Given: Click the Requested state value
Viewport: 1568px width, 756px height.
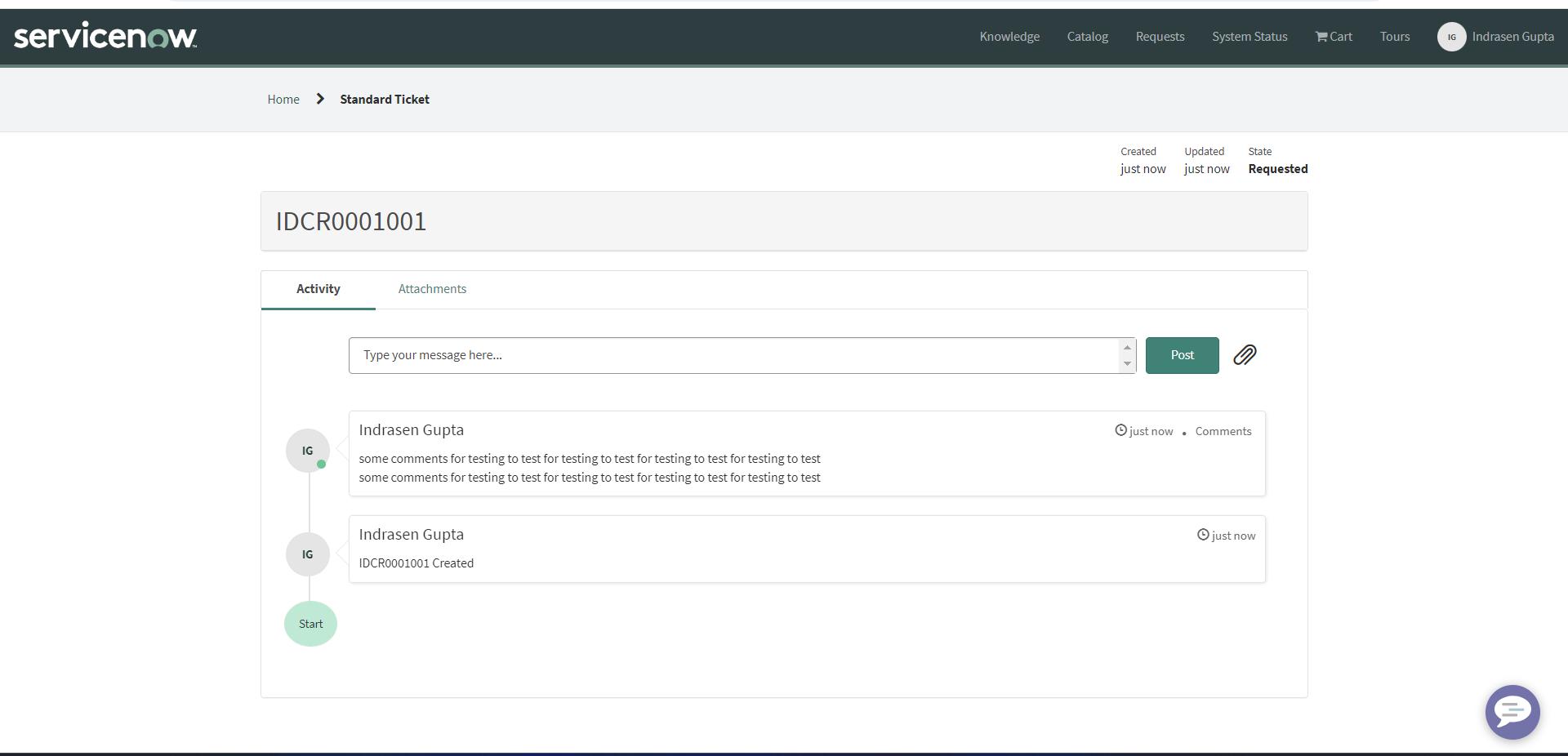Looking at the screenshot, I should 1277,169.
